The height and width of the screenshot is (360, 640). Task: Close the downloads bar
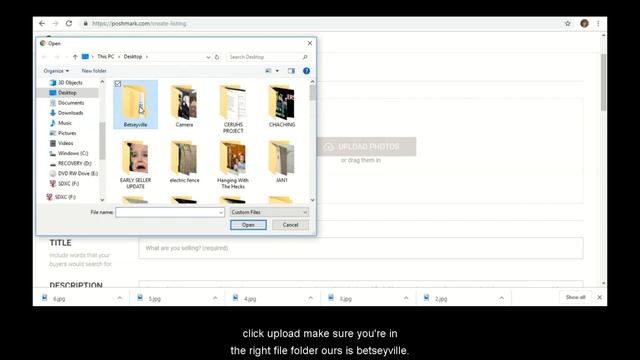(600, 297)
